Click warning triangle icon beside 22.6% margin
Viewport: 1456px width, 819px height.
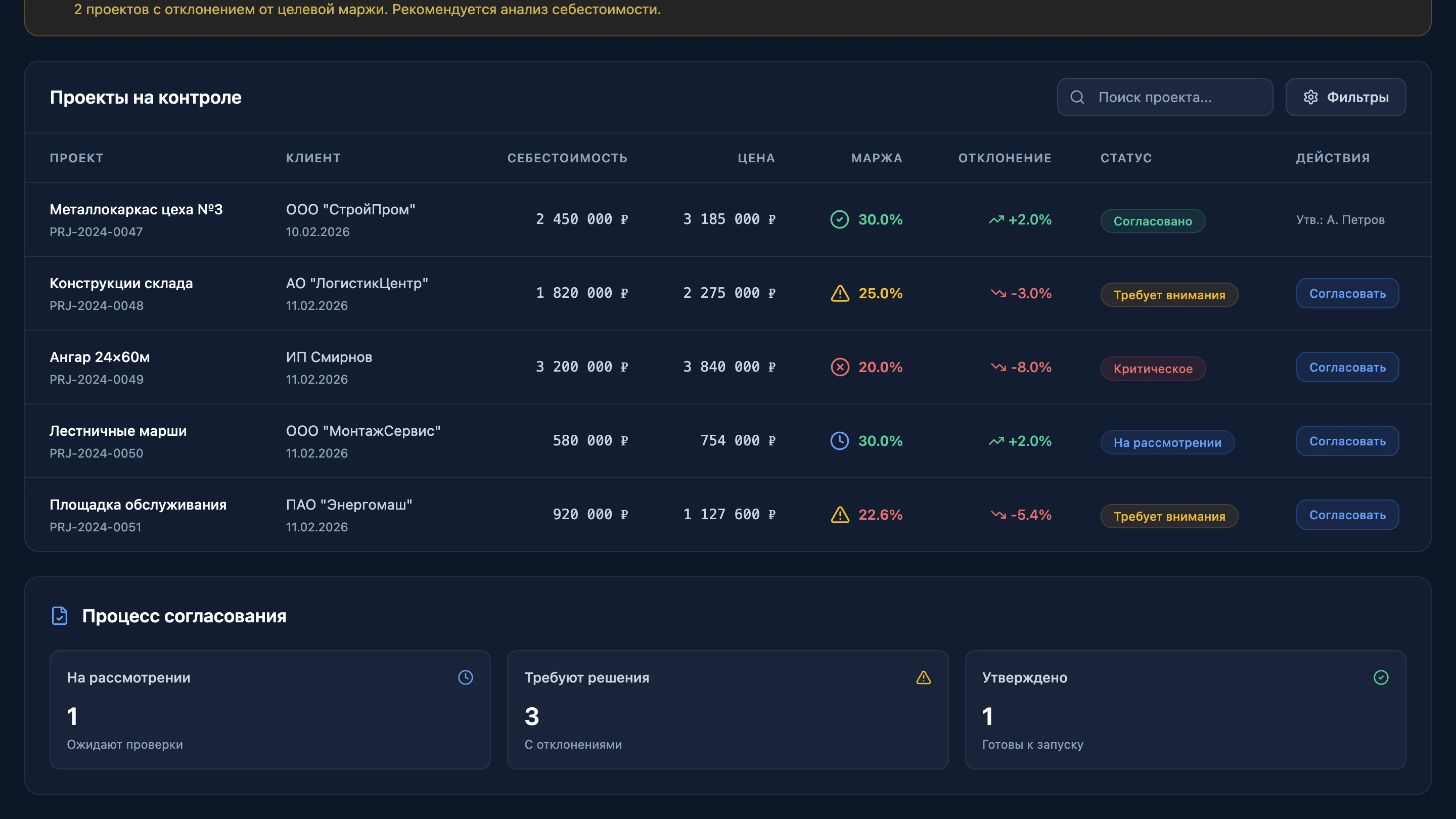click(840, 515)
